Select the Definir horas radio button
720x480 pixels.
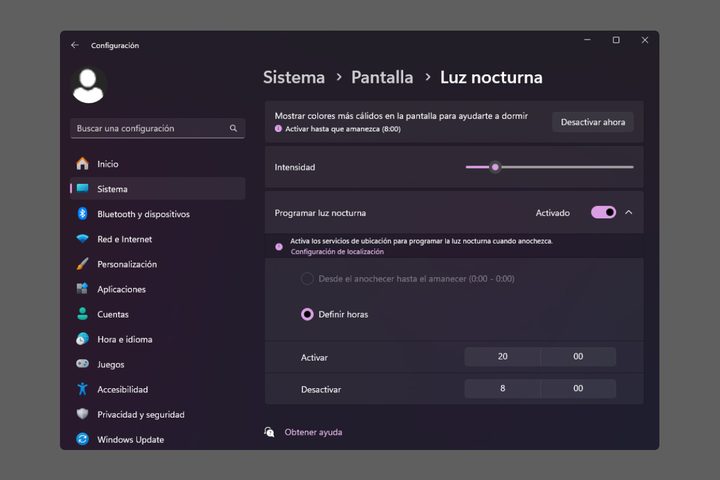(307, 314)
